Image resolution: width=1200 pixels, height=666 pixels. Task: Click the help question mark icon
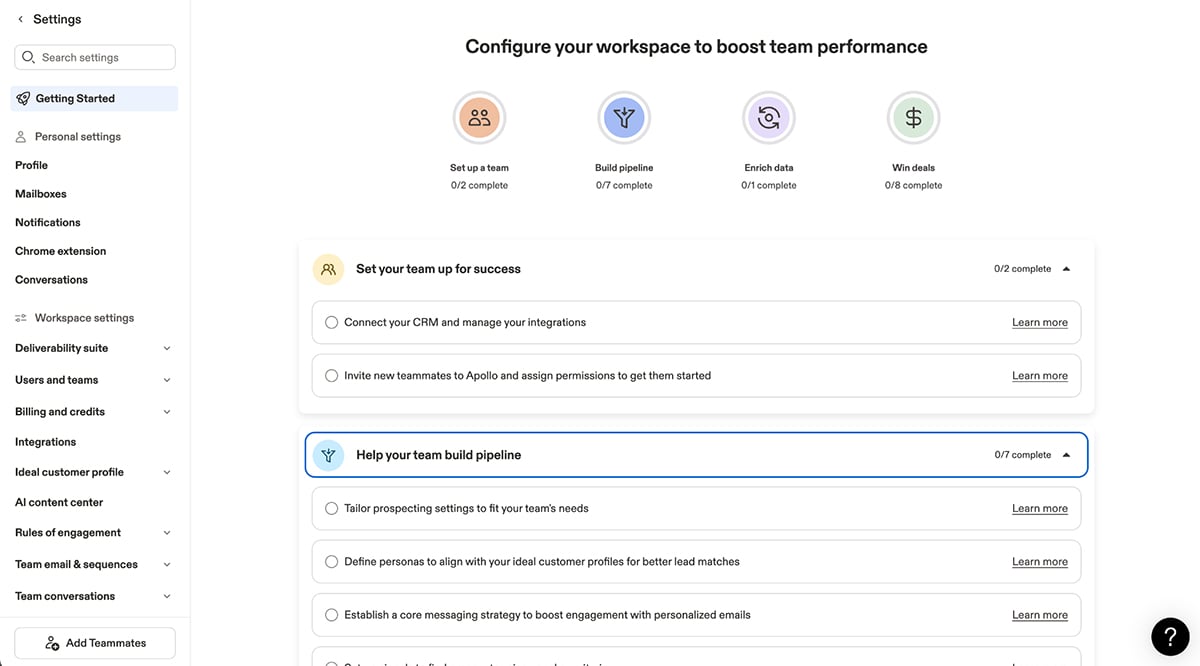click(x=1170, y=636)
